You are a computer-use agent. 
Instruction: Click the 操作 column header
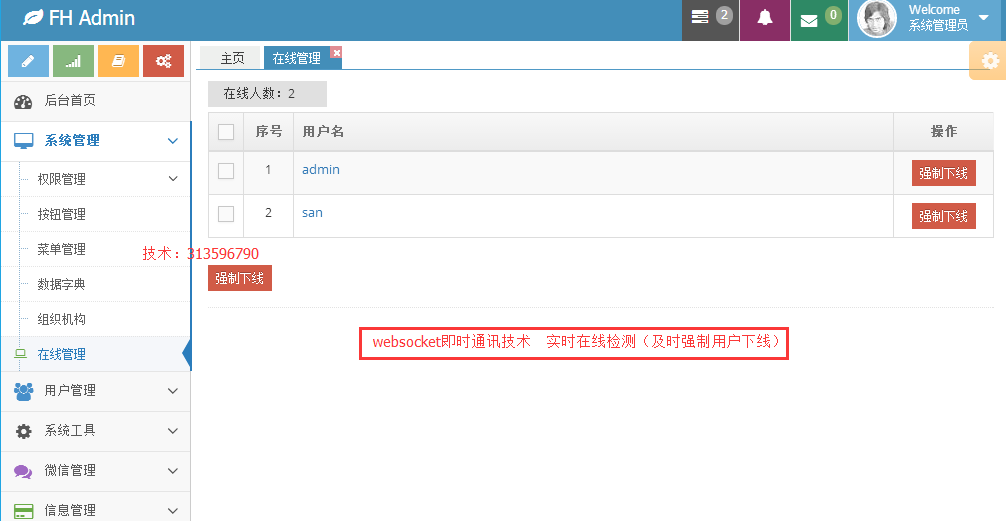(x=944, y=132)
